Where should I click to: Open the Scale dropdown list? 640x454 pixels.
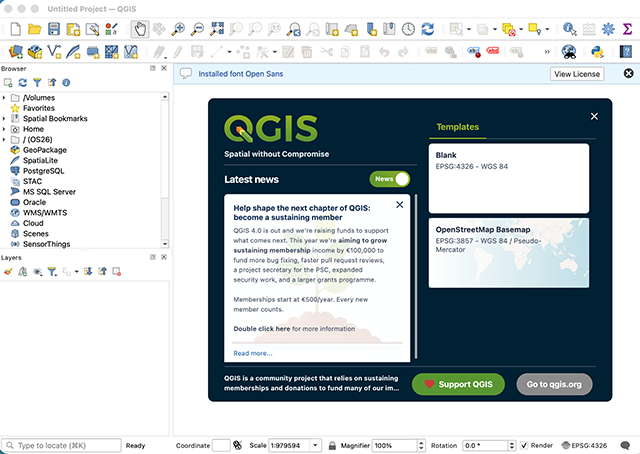pos(316,445)
